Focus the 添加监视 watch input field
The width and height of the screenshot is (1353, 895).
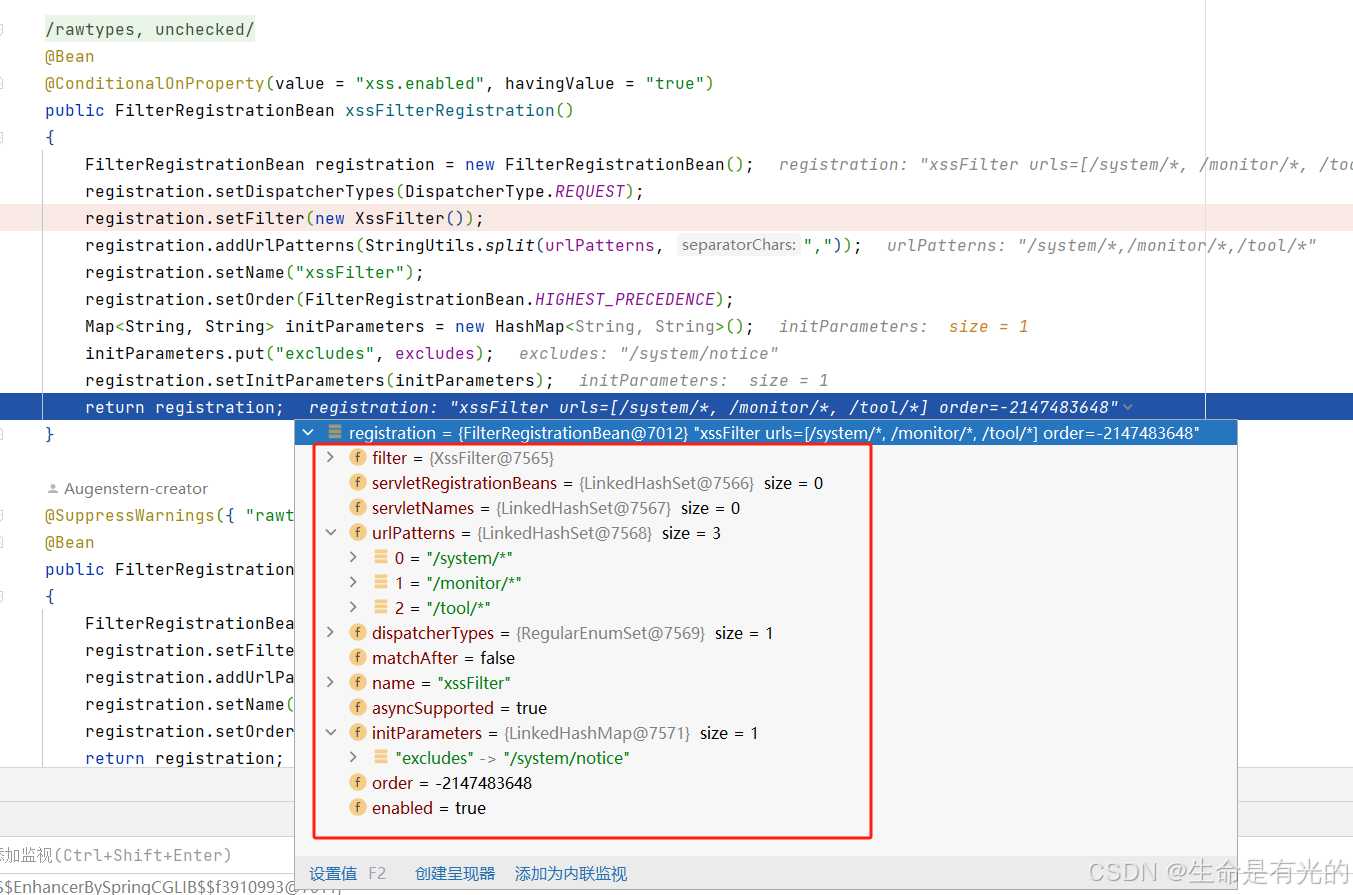point(148,855)
